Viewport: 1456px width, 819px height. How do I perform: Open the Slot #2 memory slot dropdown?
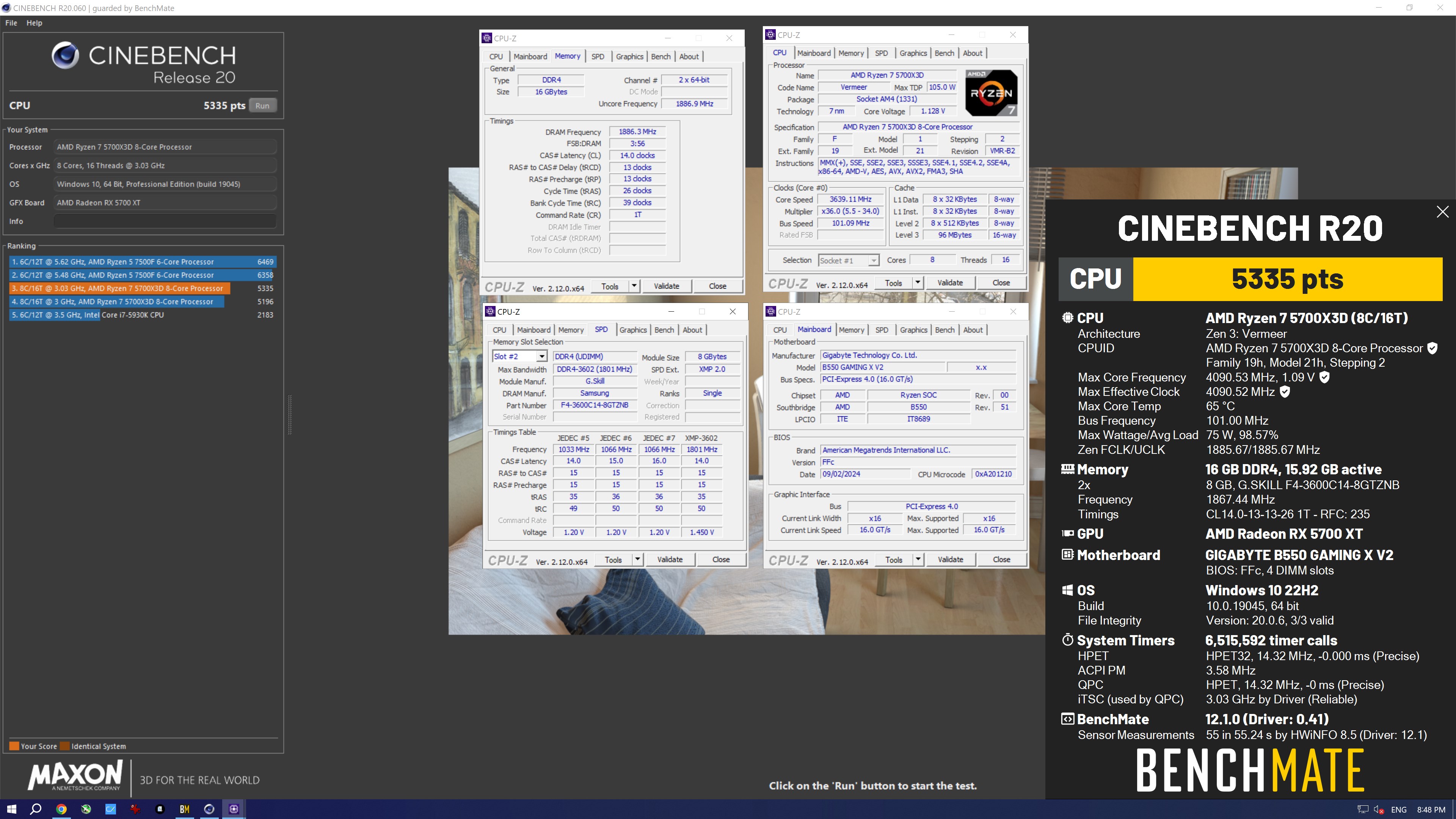541,357
